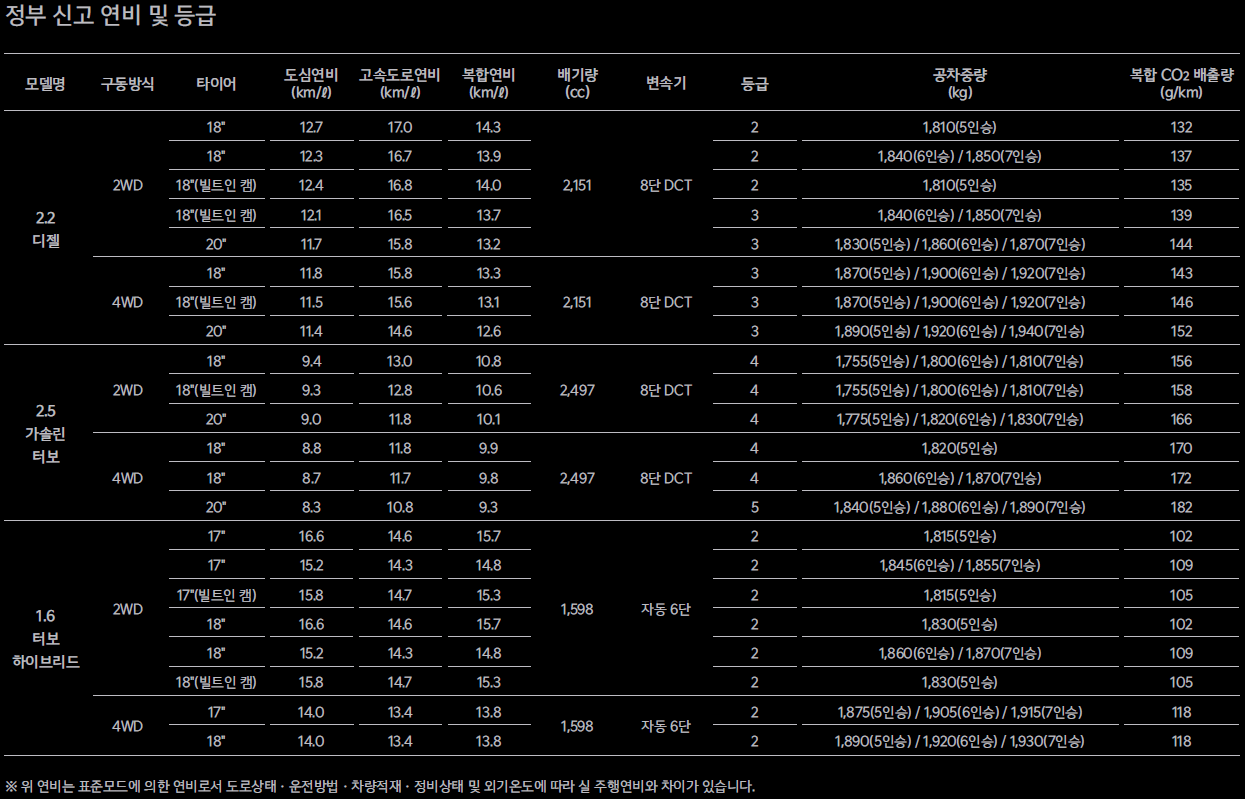Click the 등급 column header
The height and width of the screenshot is (799, 1245).
point(754,84)
